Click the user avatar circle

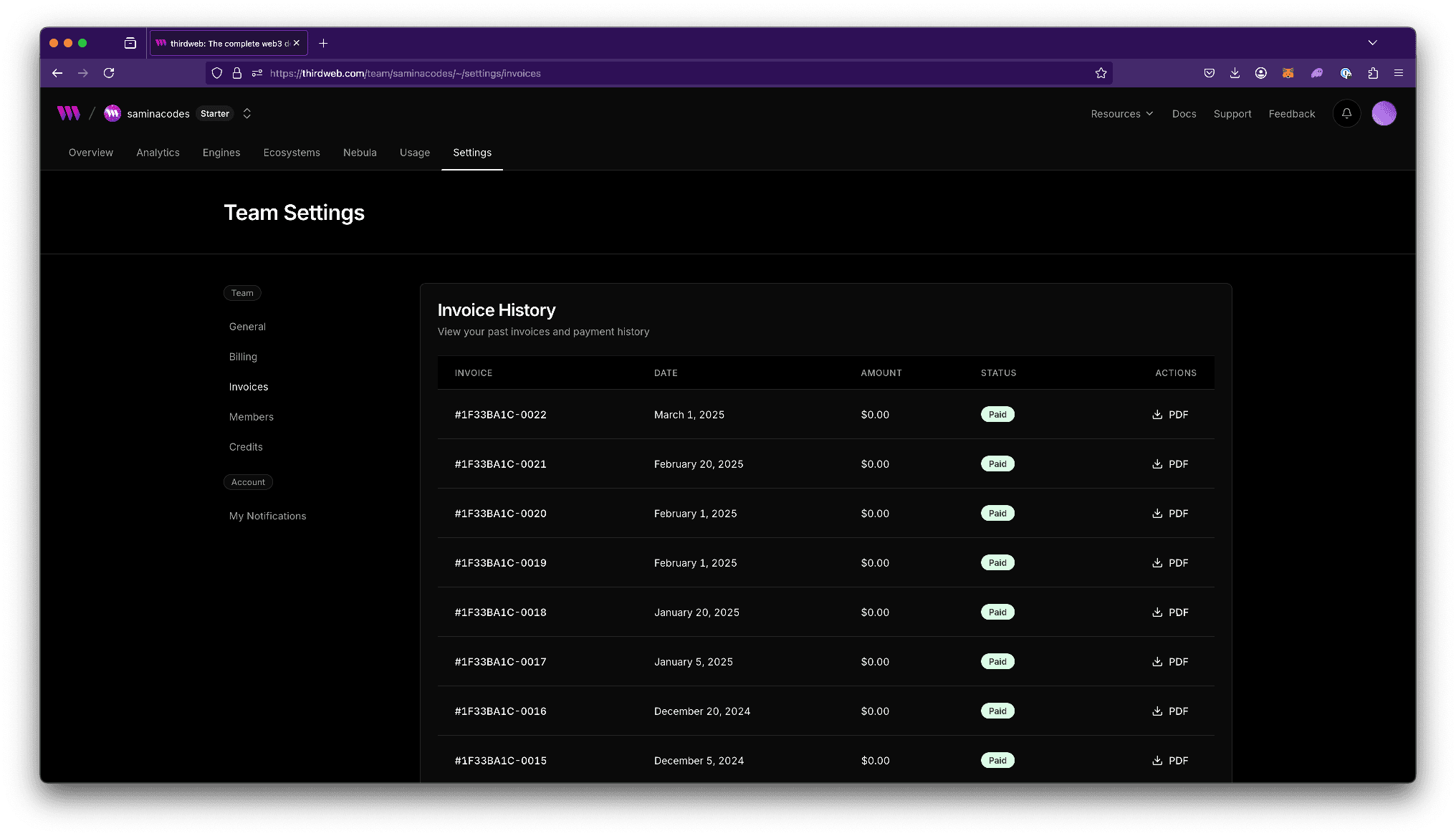point(1384,113)
